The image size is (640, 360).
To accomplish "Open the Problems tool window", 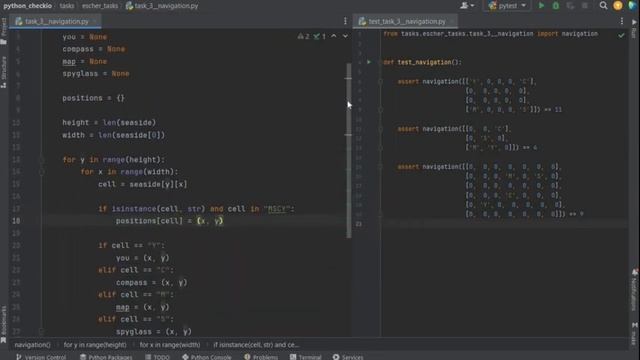I will click(261, 357).
